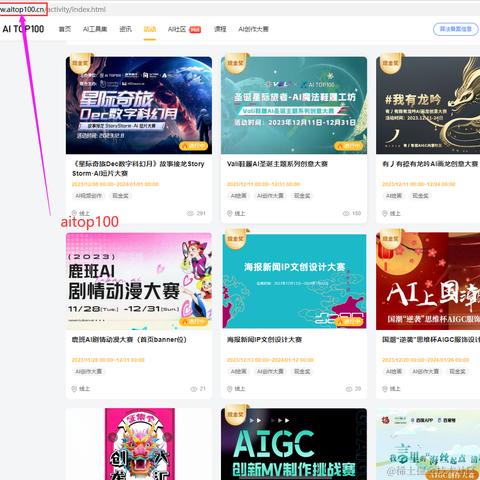480x480 pixels.
Task: Click 现金奖 tag on 海报新闻 card
Action: pos(302,371)
